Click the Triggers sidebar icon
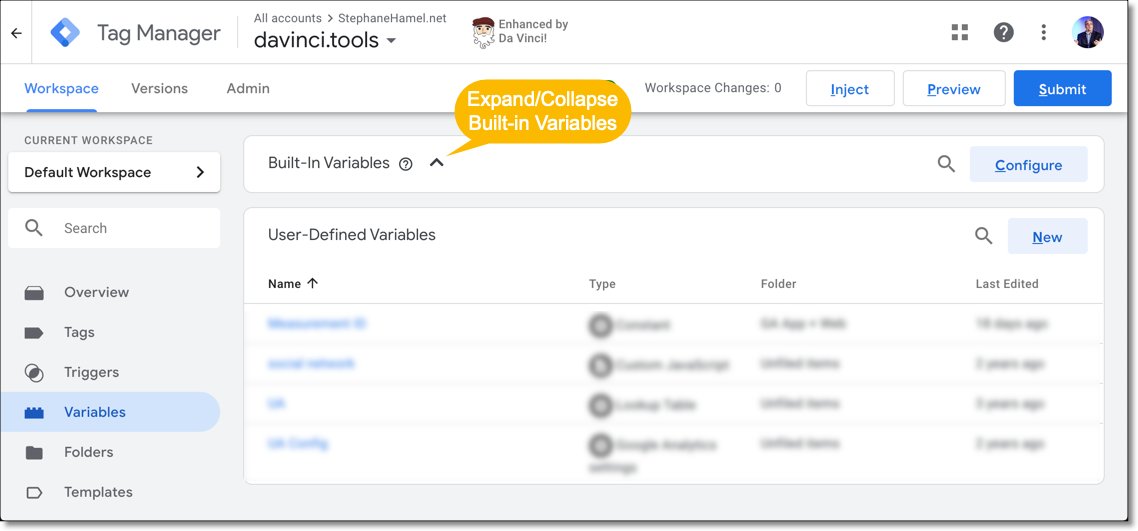This screenshot has width=1138, height=531. [x=34, y=373]
